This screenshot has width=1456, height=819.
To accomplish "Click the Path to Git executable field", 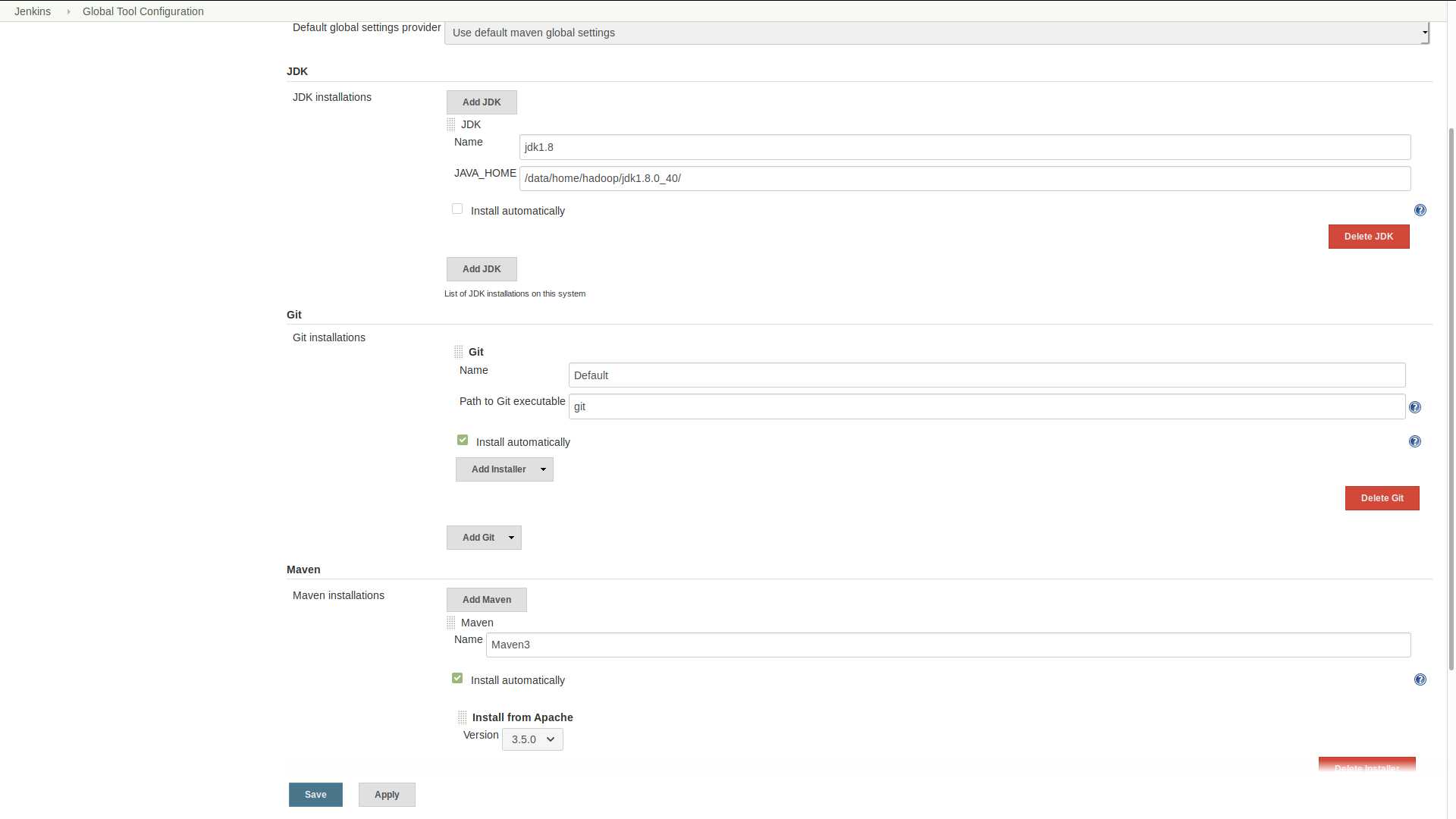I will point(987,406).
